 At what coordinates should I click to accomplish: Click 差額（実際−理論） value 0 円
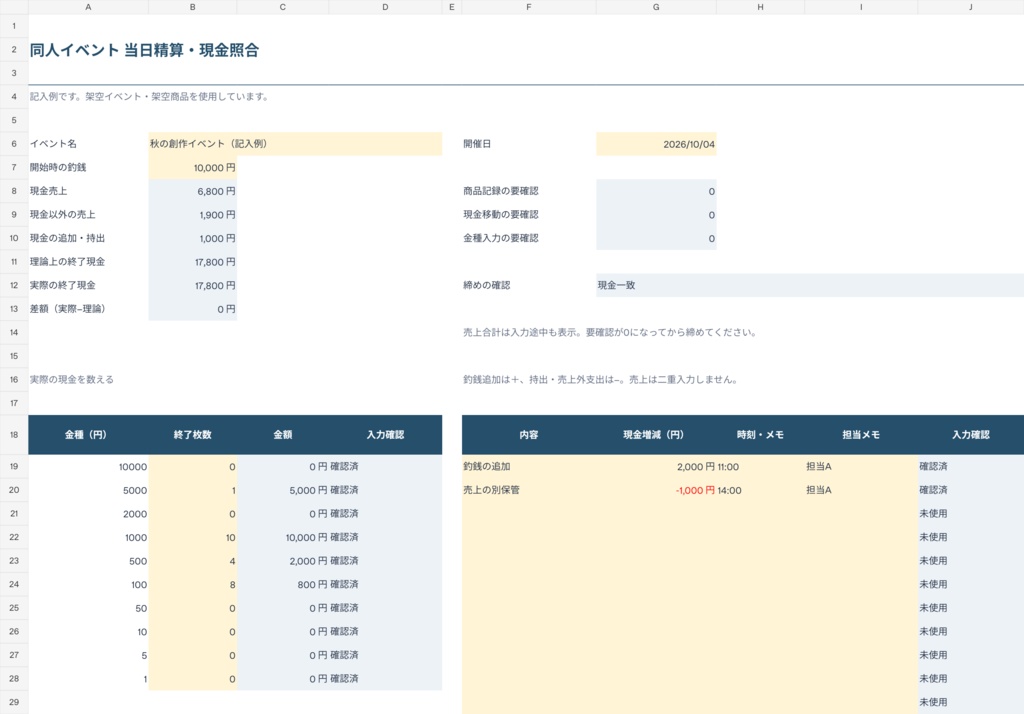pyautogui.click(x=193, y=308)
